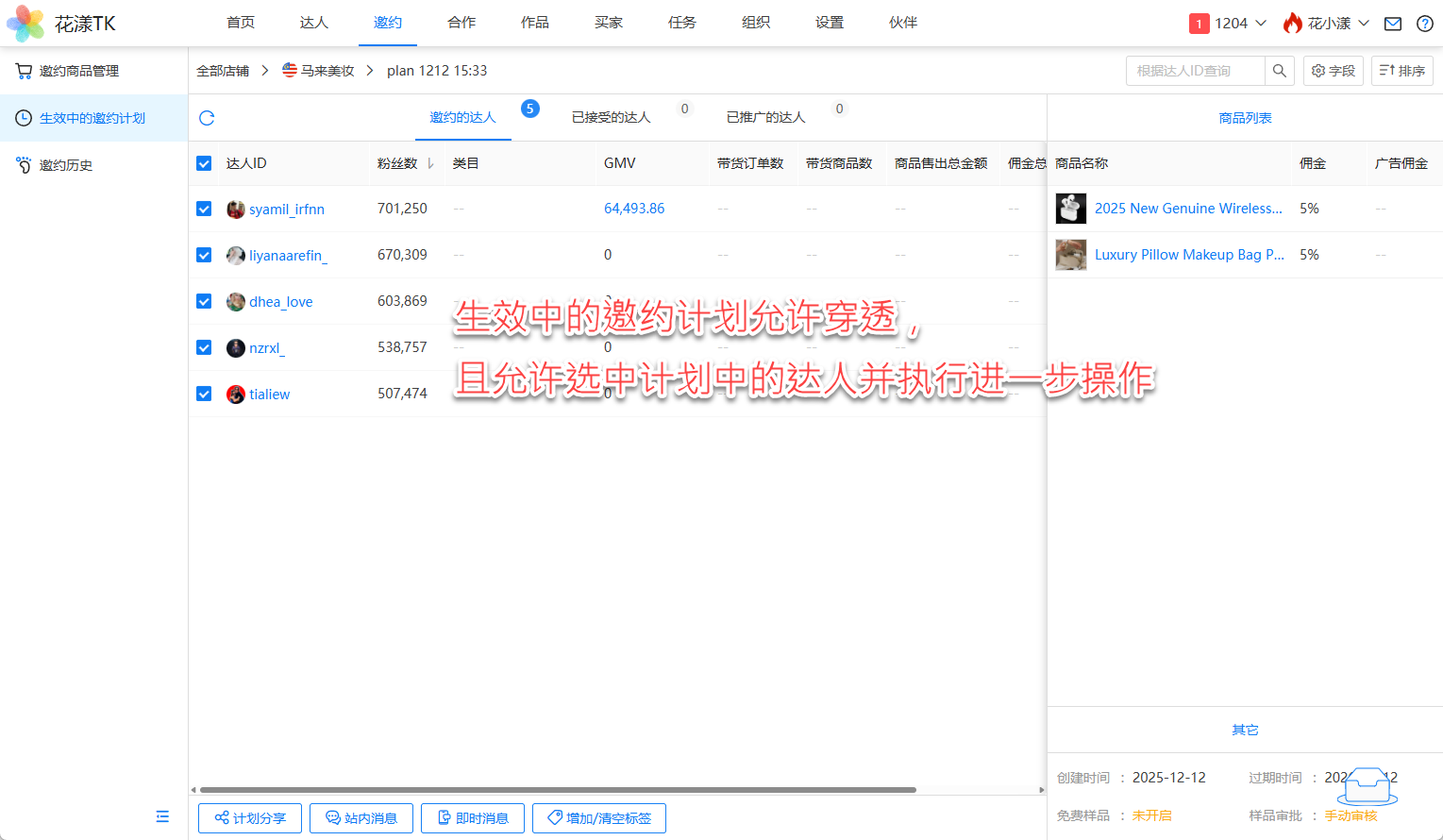Viewport: 1443px width, 840px height.
Task: Click the search magnifier icon
Action: (1279, 71)
